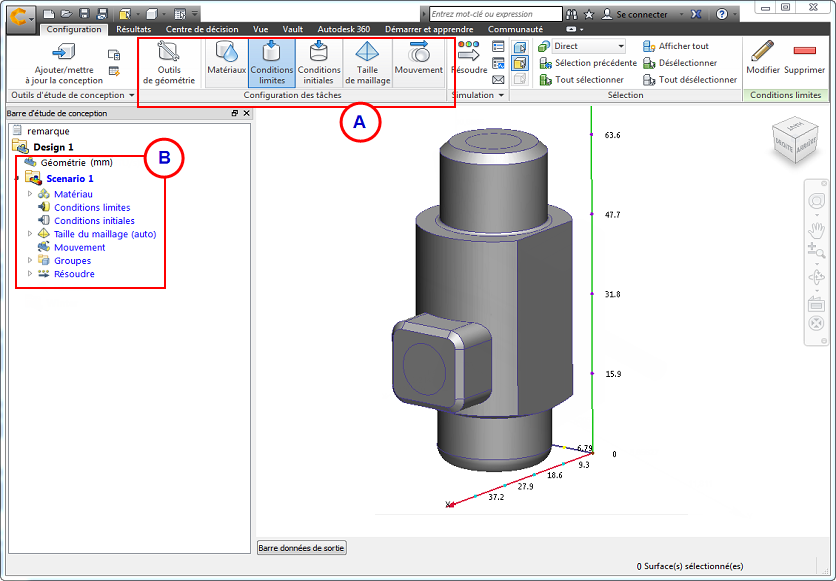Select Géométrie (mm) tree item
836x581 pixels.
76,163
